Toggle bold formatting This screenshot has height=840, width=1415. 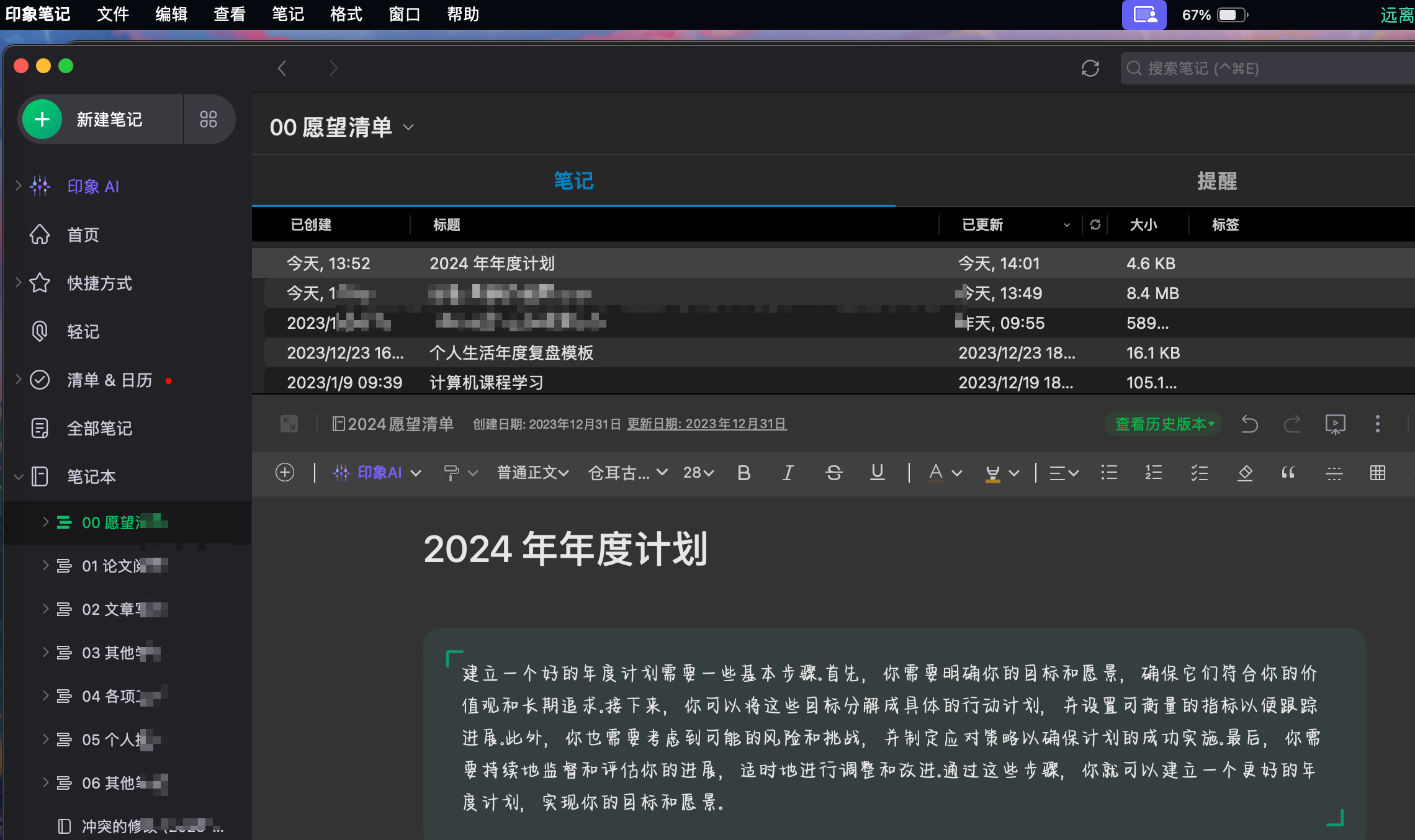[x=743, y=473]
